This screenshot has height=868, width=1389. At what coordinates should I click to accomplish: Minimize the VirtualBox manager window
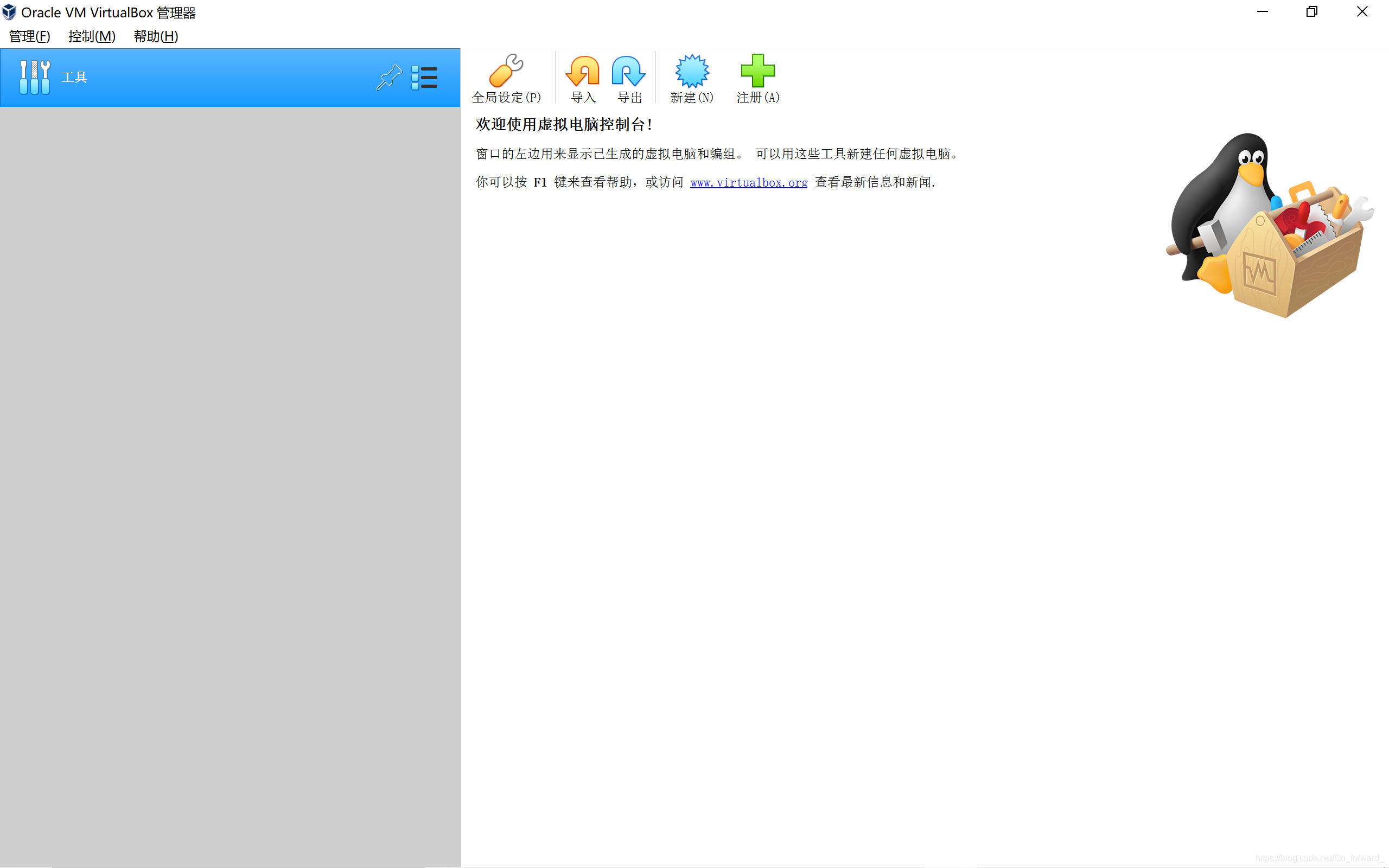click(x=1262, y=12)
